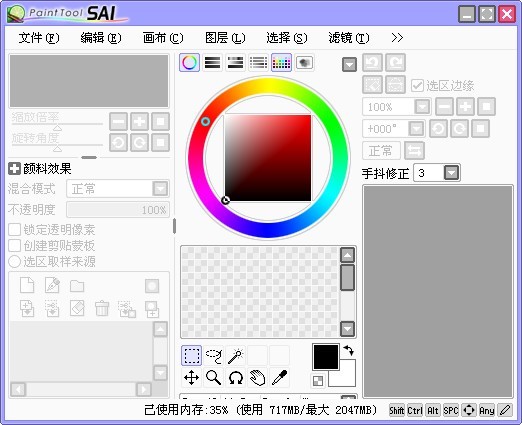Open the 滤镜(T) menu

(349, 38)
